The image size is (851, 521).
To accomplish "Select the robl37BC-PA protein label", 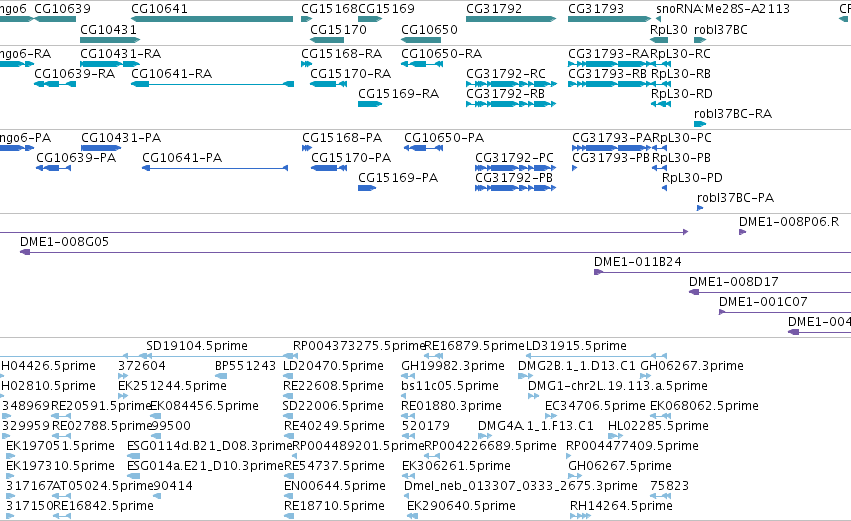I will click(735, 198).
